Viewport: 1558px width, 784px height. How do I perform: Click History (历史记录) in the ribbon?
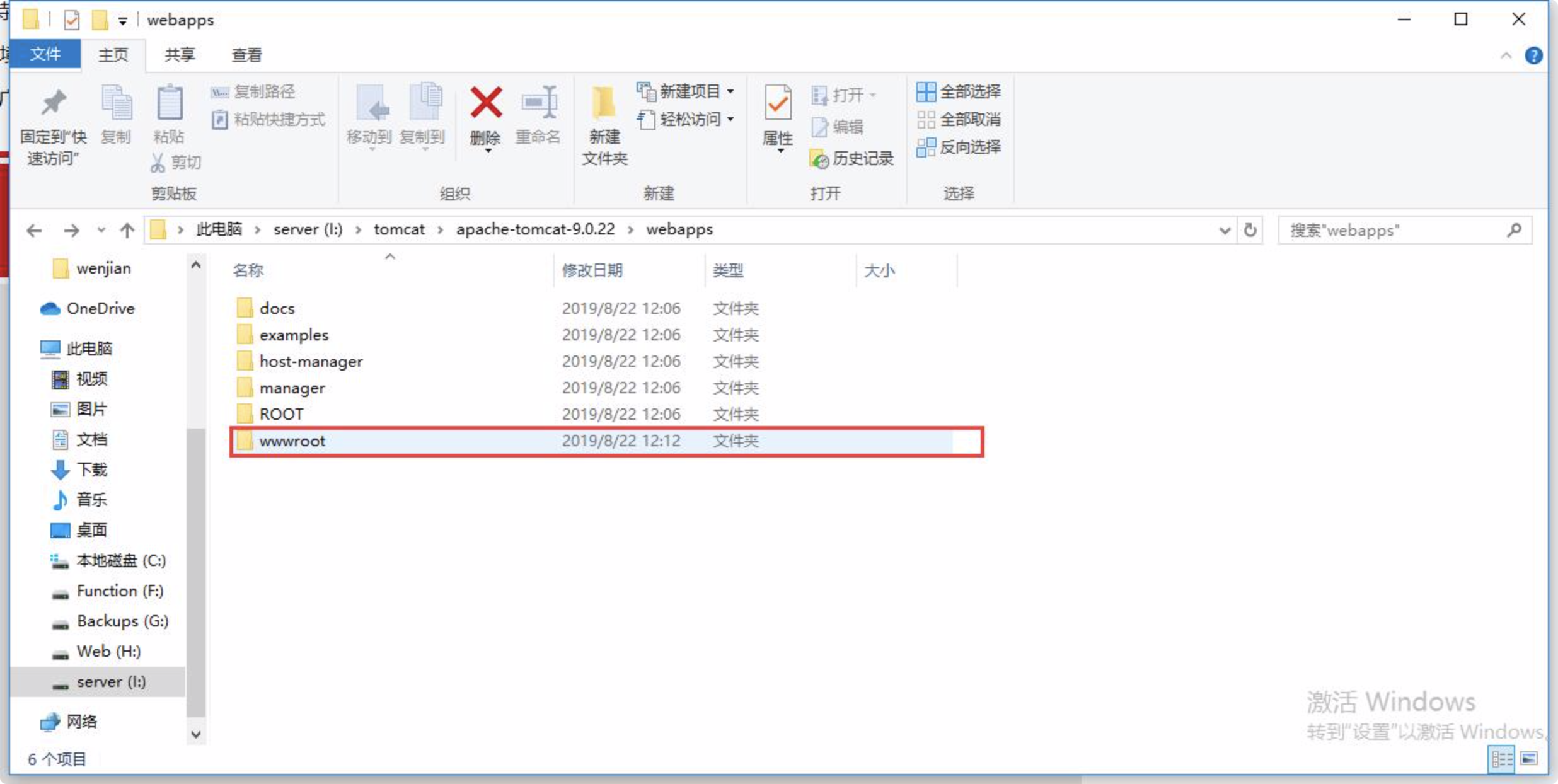[x=851, y=158]
